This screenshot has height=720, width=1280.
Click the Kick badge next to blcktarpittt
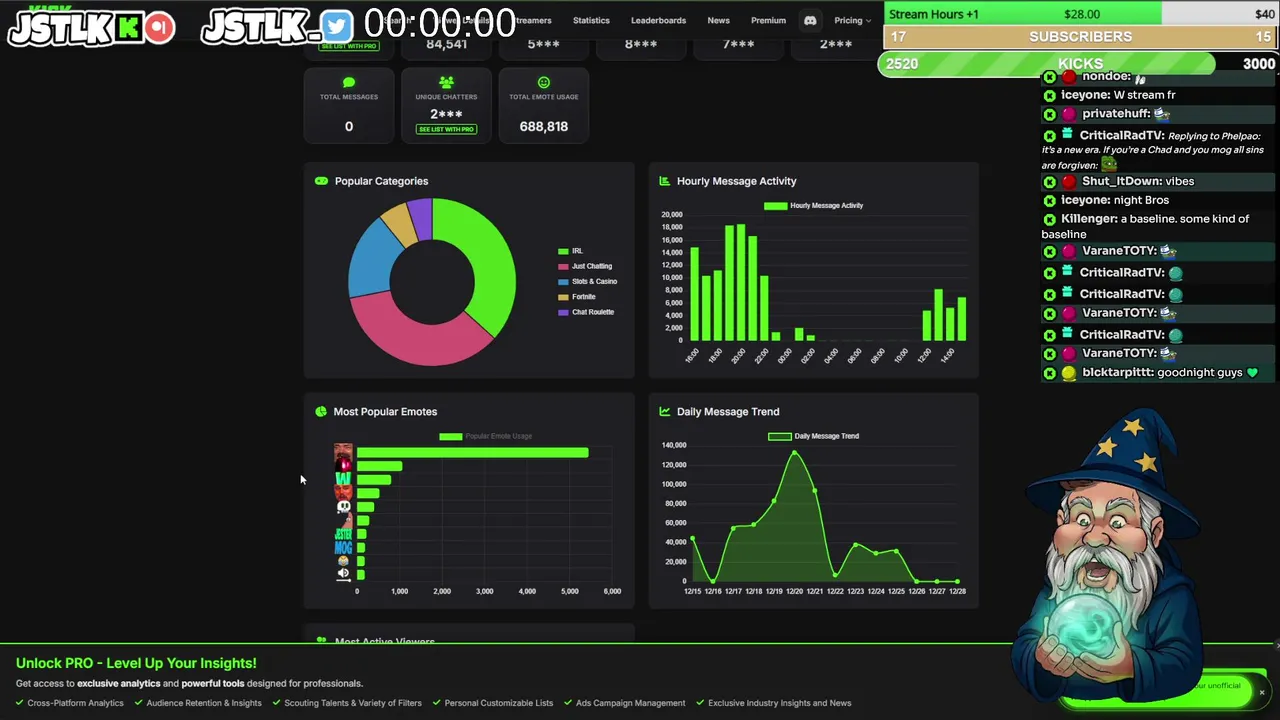click(1049, 373)
